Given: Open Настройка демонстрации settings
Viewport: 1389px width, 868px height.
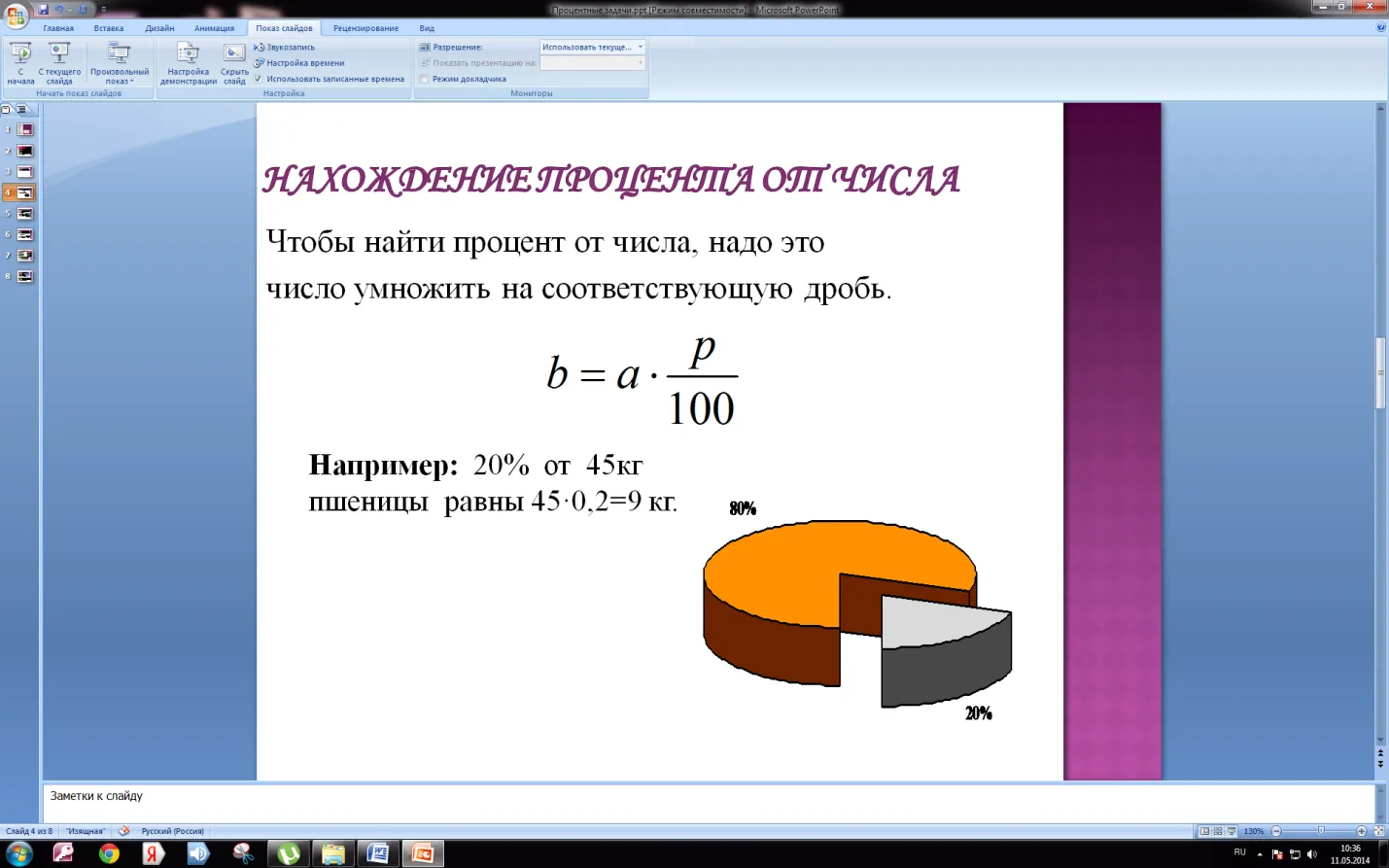Looking at the screenshot, I should [188, 63].
